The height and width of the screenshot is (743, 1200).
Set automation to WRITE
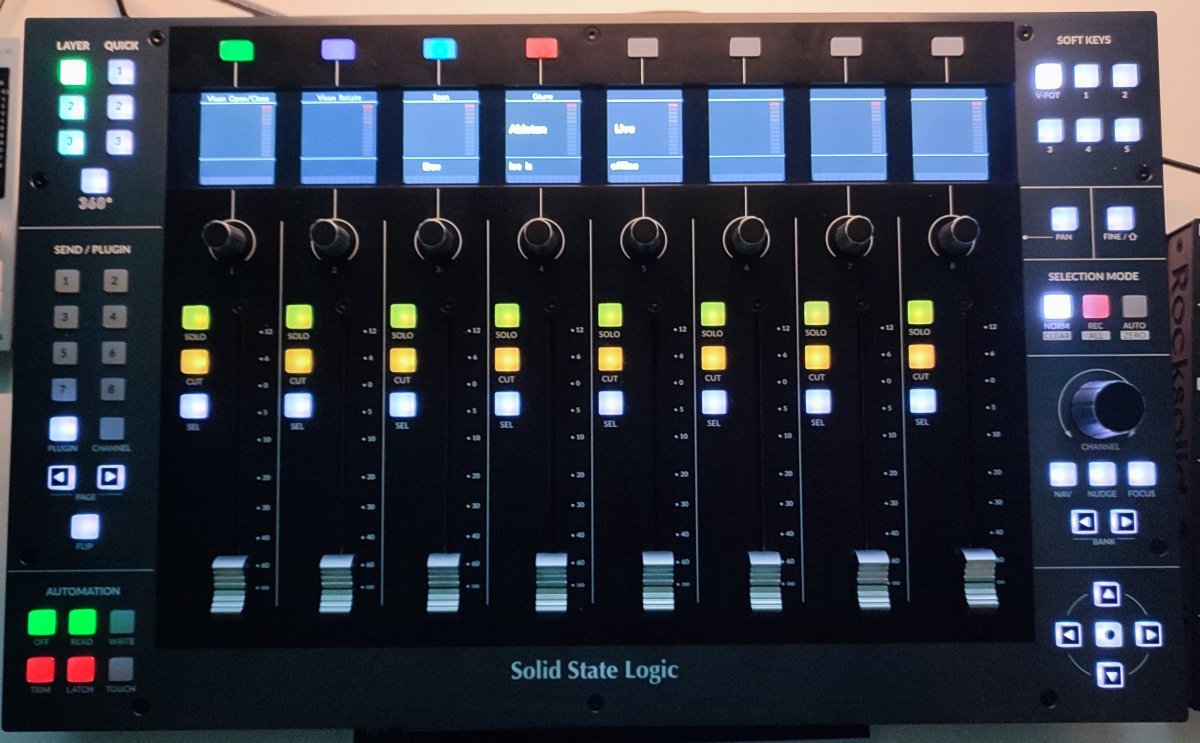(x=122, y=622)
